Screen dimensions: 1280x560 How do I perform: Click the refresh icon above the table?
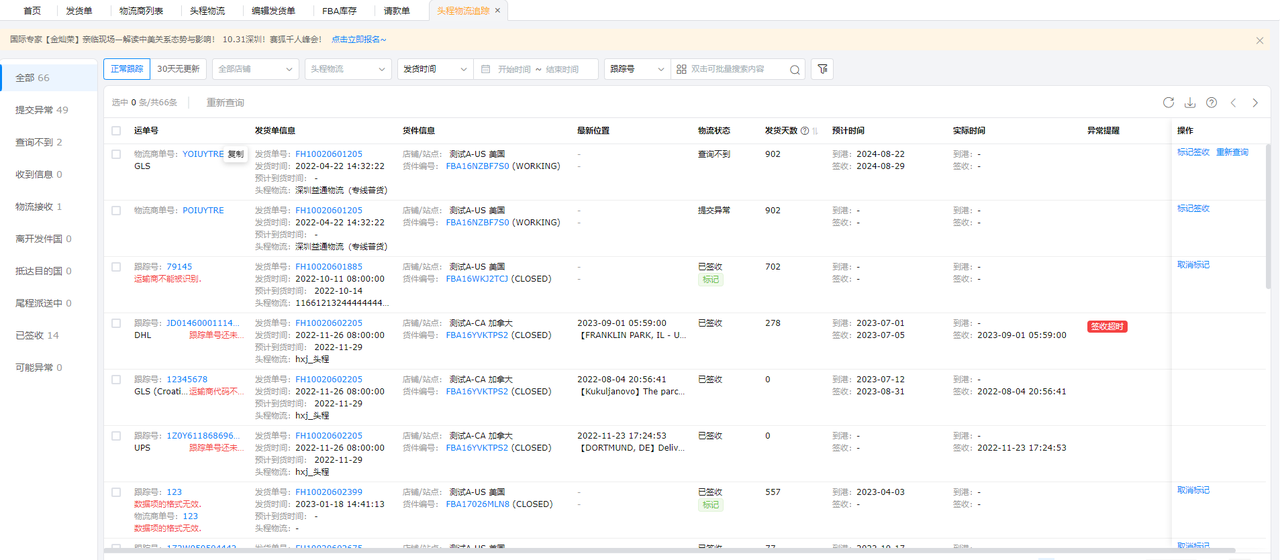1168,103
